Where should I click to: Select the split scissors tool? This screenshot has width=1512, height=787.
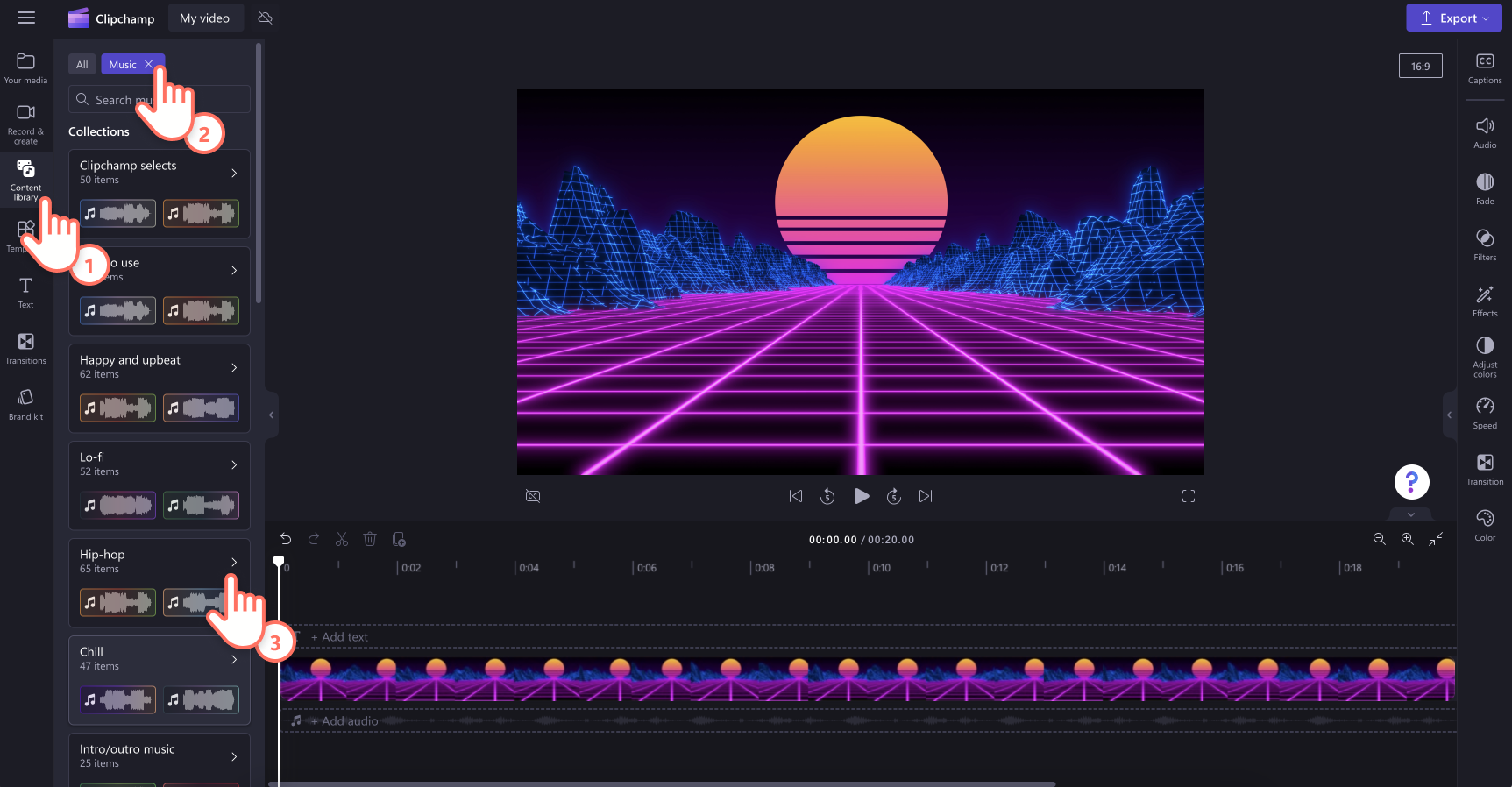[342, 539]
